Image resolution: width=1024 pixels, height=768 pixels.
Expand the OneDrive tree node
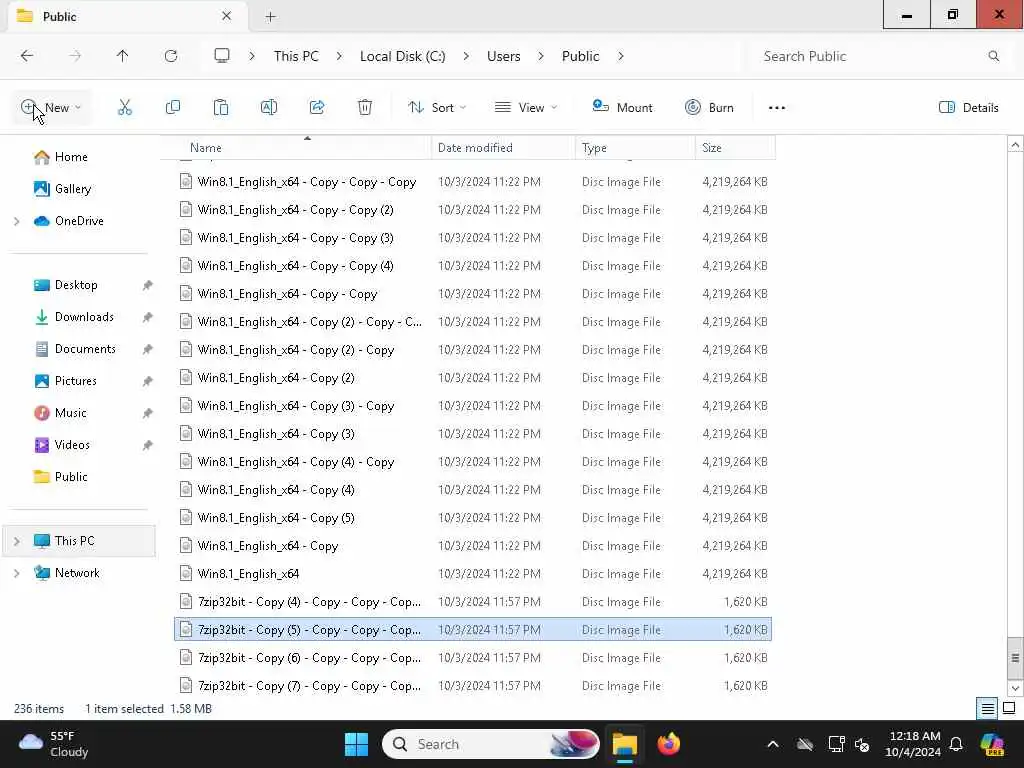pos(17,221)
